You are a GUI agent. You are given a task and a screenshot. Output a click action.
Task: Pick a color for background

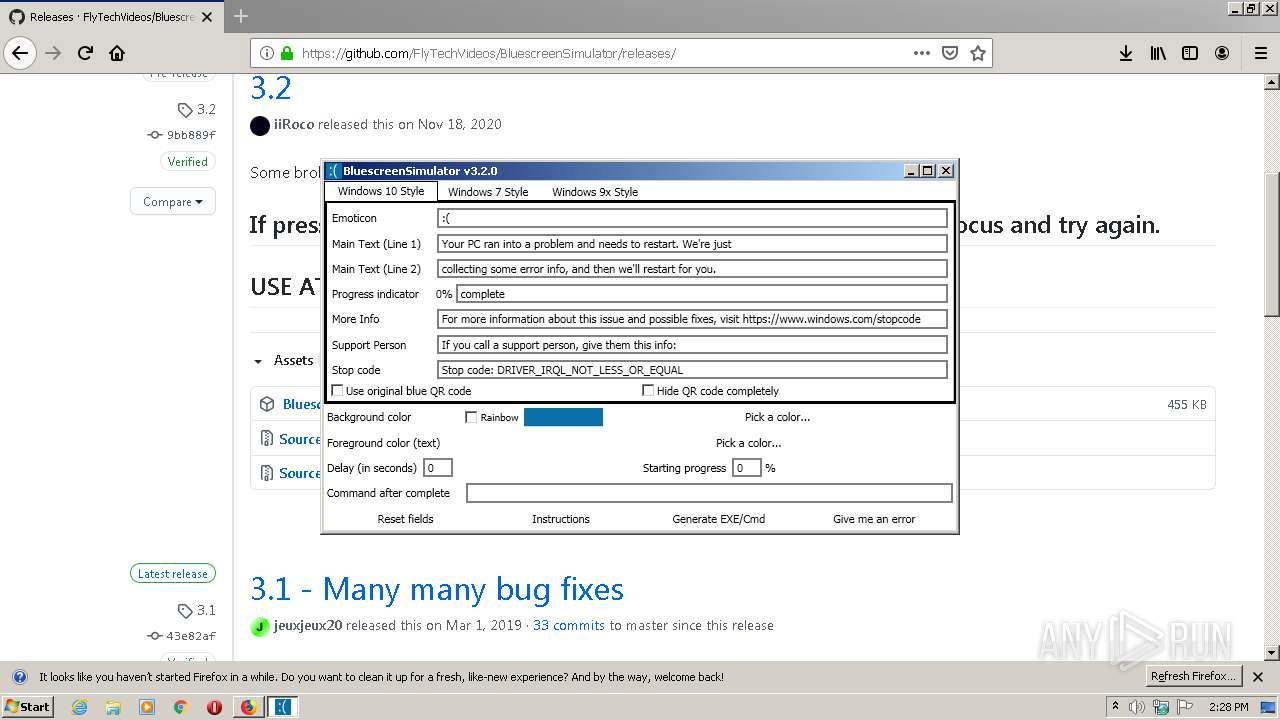(x=777, y=417)
